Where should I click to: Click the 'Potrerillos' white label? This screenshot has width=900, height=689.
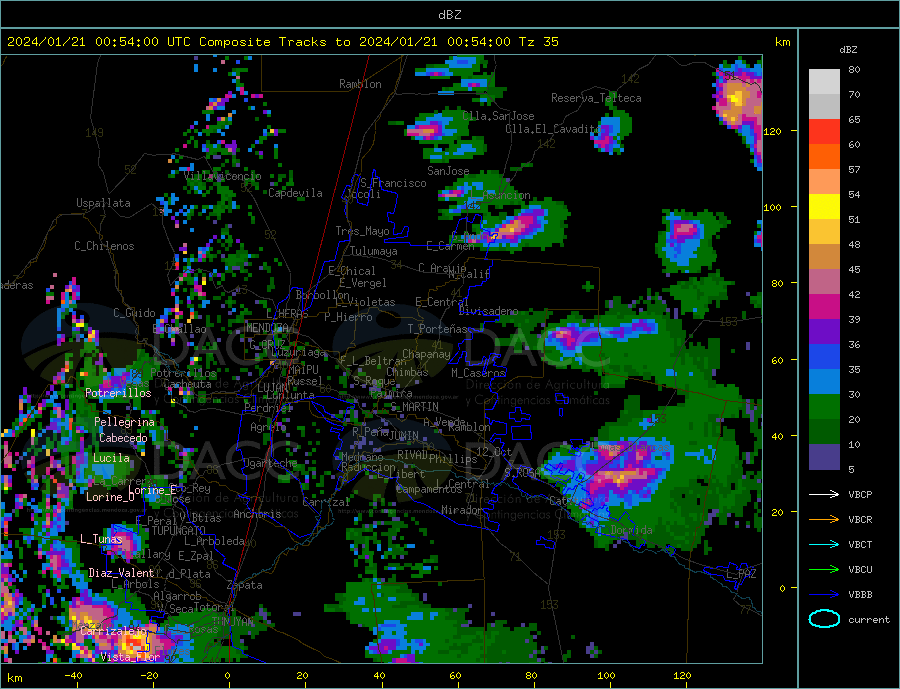click(x=118, y=393)
